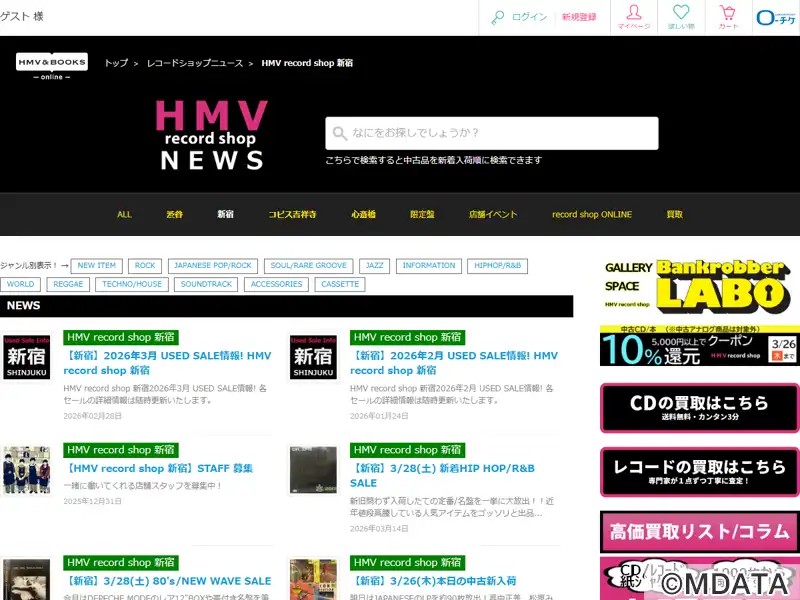The image size is (800, 600).
Task: Open 2026年2月 USED SALE article thumbnail
Action: (313, 357)
